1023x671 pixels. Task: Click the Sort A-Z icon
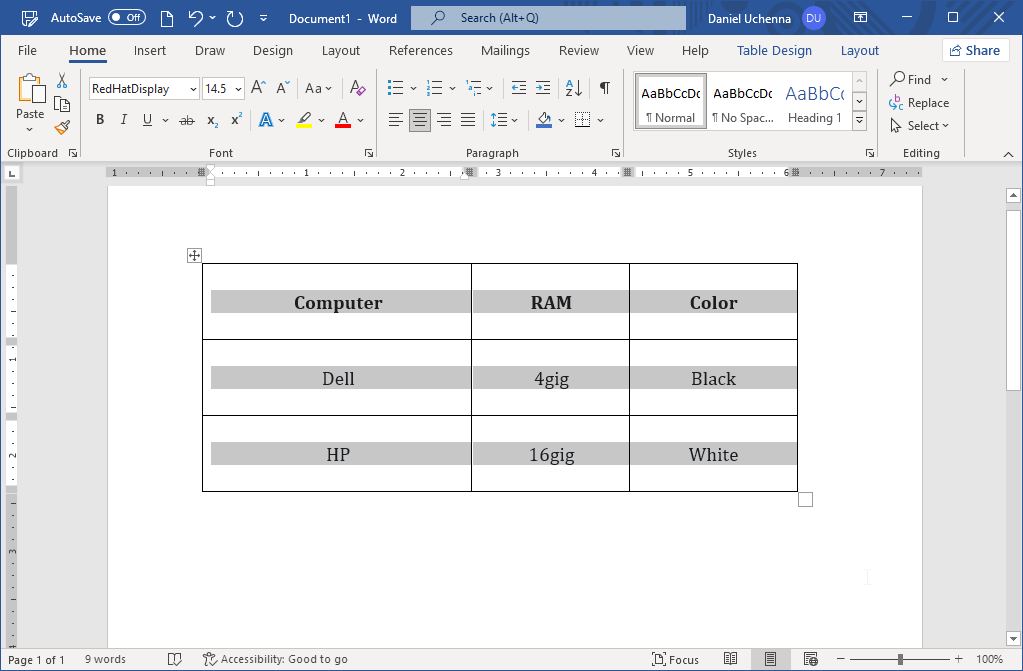click(x=574, y=88)
